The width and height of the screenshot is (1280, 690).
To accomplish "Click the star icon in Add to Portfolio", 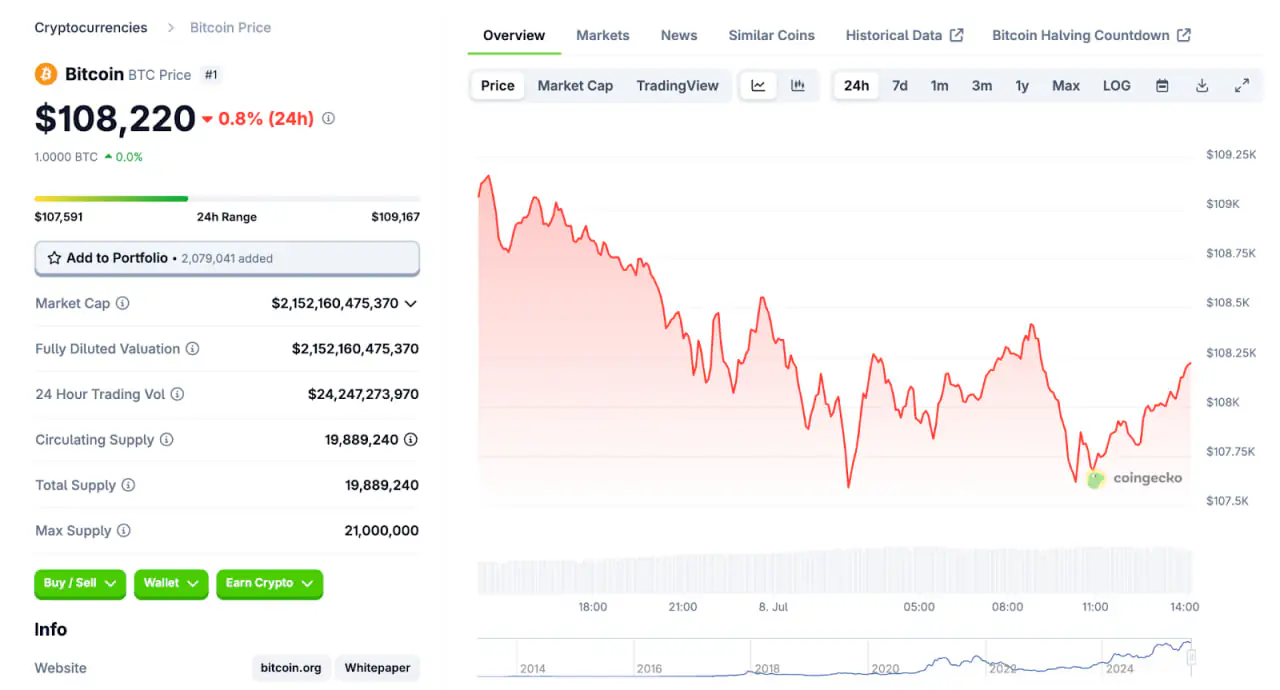I will tap(54, 258).
